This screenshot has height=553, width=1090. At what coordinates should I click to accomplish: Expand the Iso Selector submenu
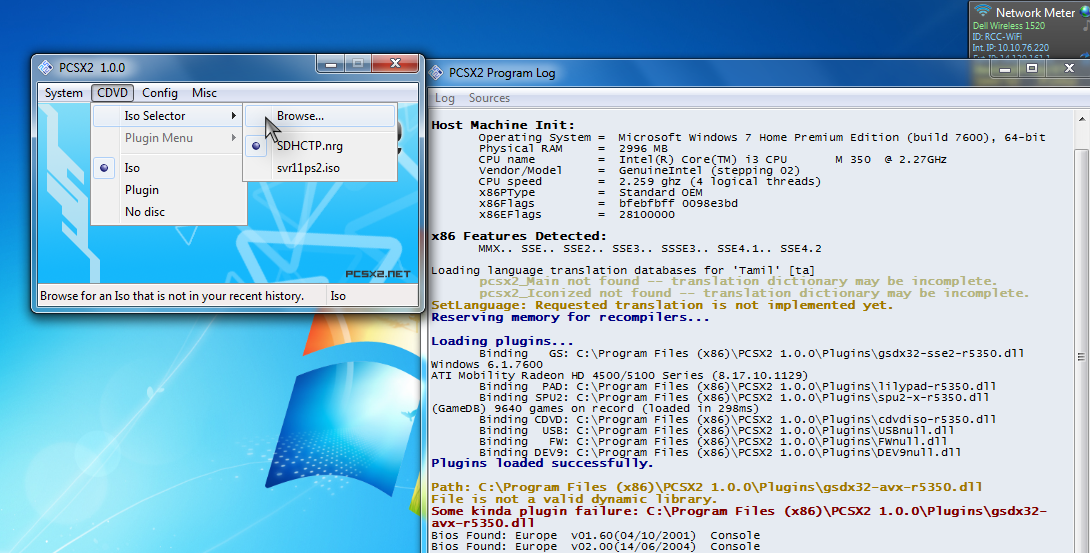click(155, 116)
